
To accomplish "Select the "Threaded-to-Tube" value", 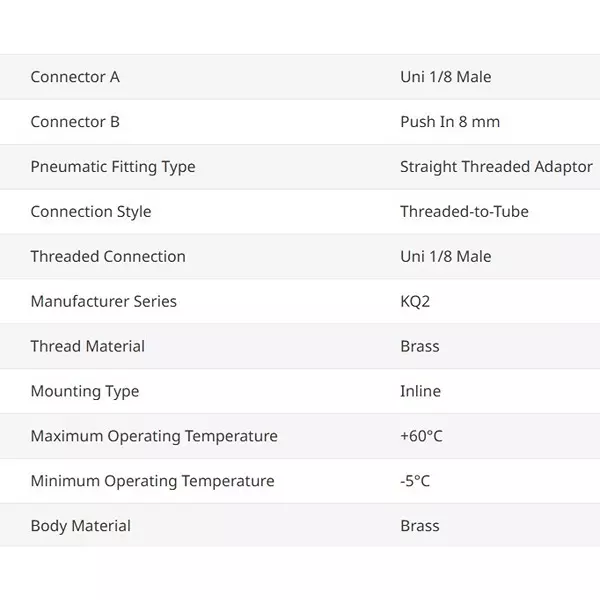I will [464, 212].
